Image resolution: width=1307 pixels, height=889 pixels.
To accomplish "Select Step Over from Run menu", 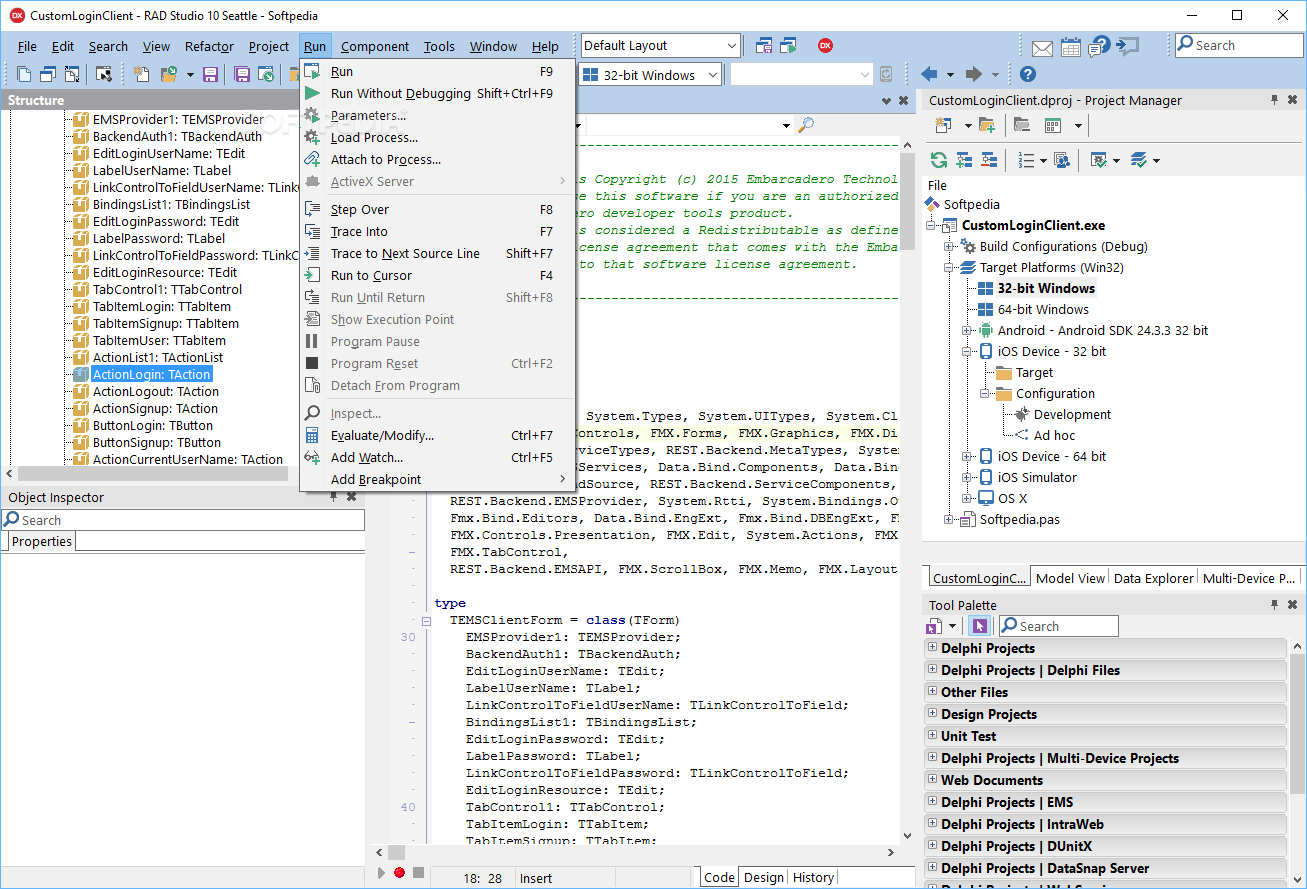I will 438,209.
